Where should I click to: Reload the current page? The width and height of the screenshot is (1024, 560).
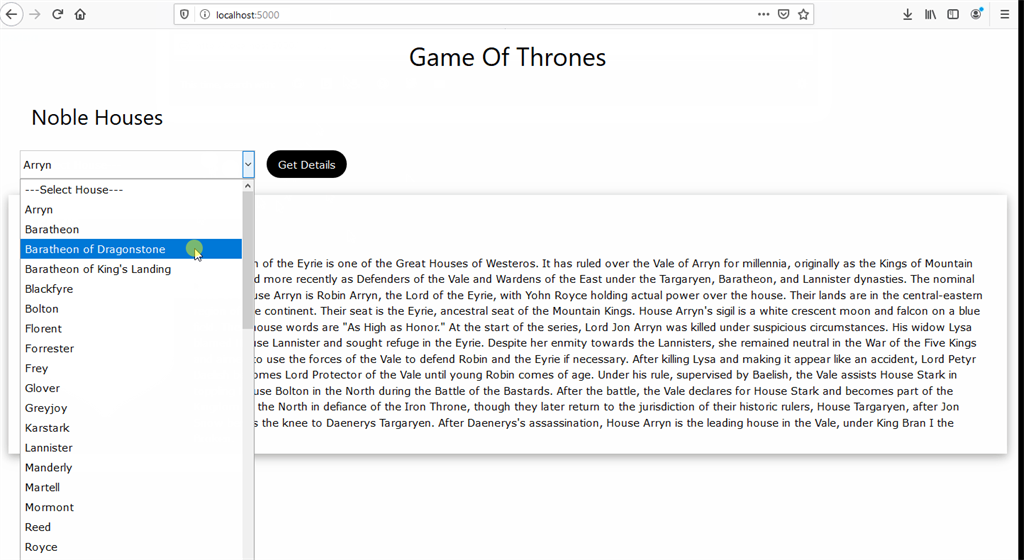(x=57, y=14)
